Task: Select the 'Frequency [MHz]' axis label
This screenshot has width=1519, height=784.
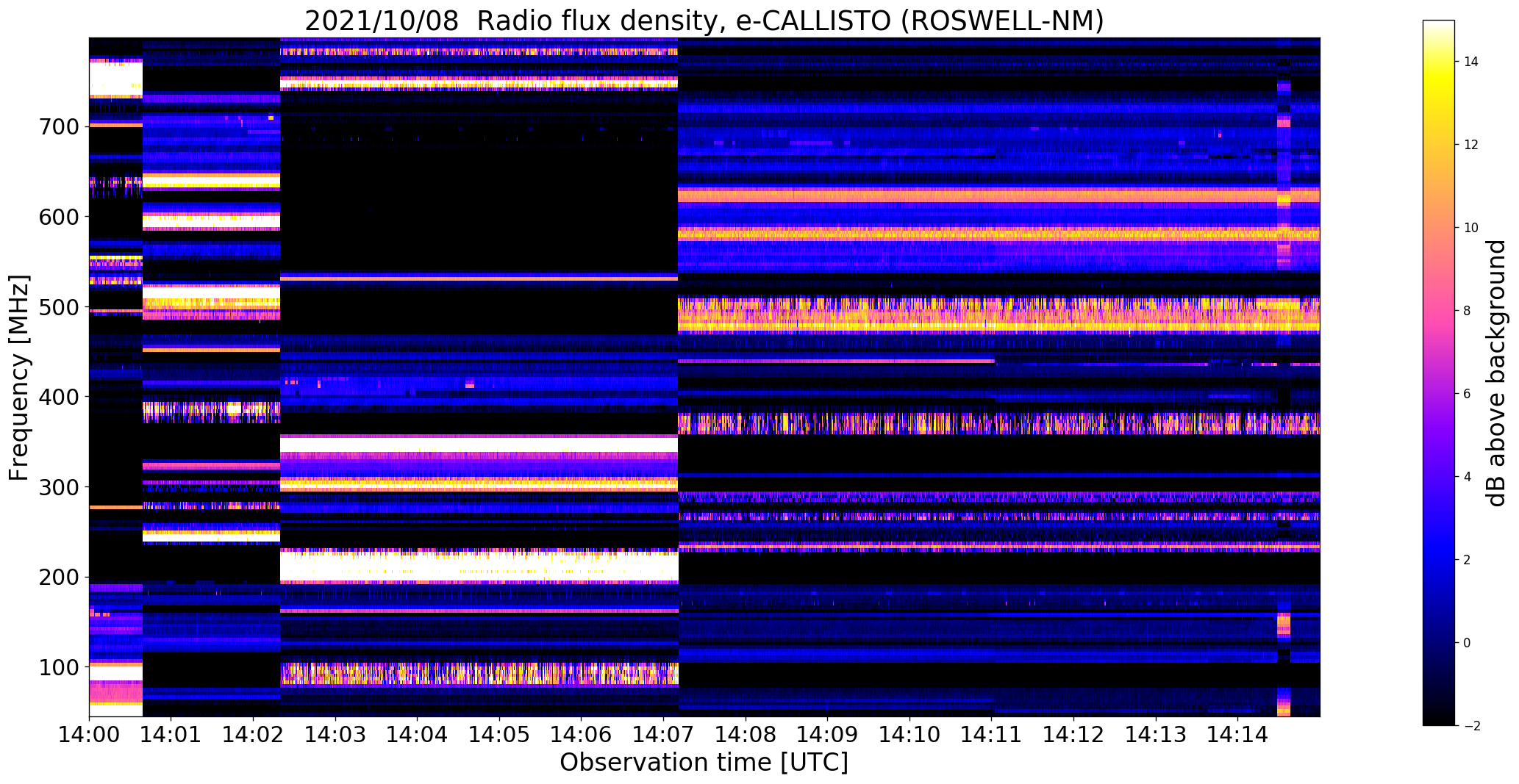Action: point(19,378)
